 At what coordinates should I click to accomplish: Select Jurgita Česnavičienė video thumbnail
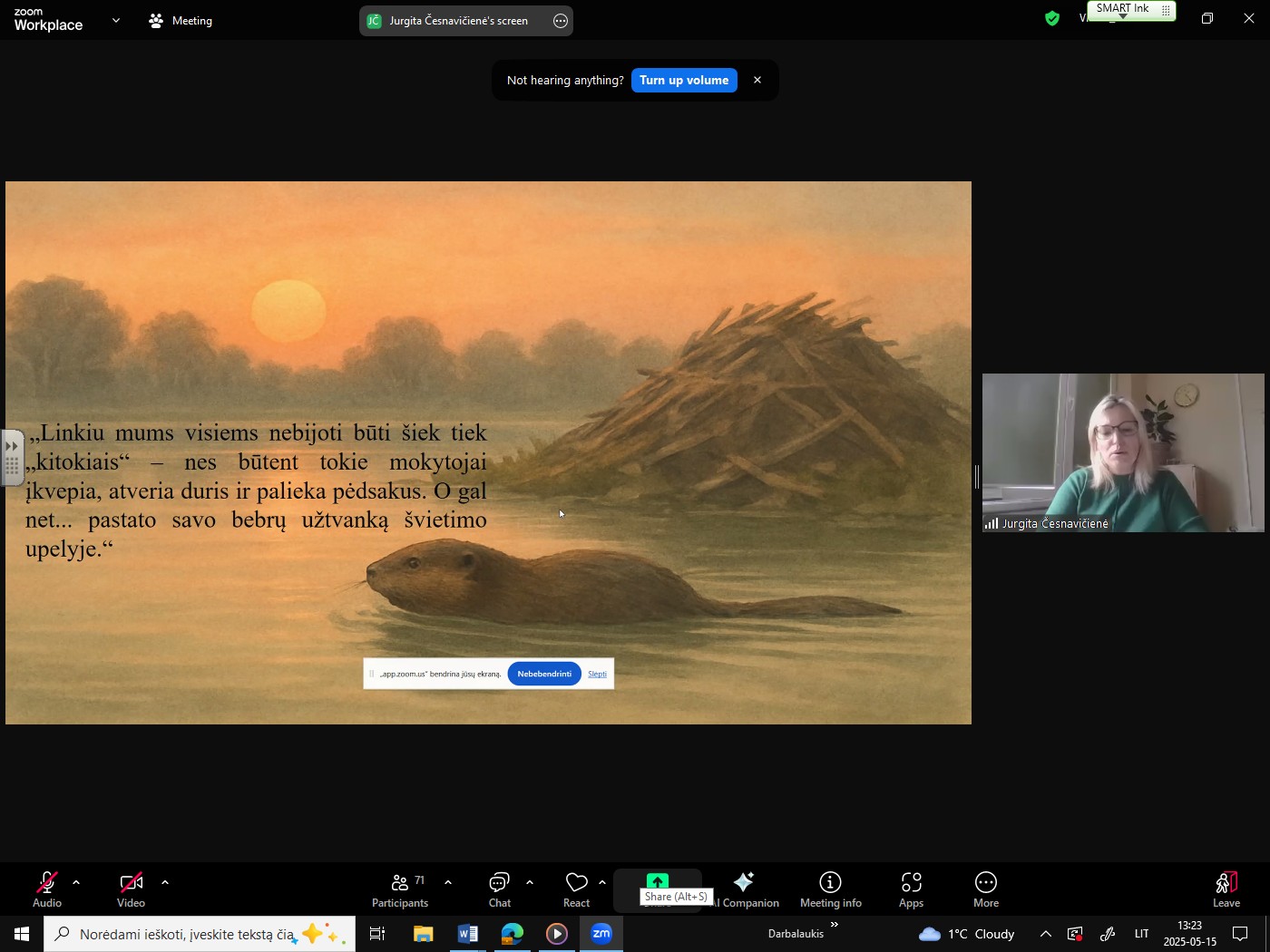point(1123,452)
